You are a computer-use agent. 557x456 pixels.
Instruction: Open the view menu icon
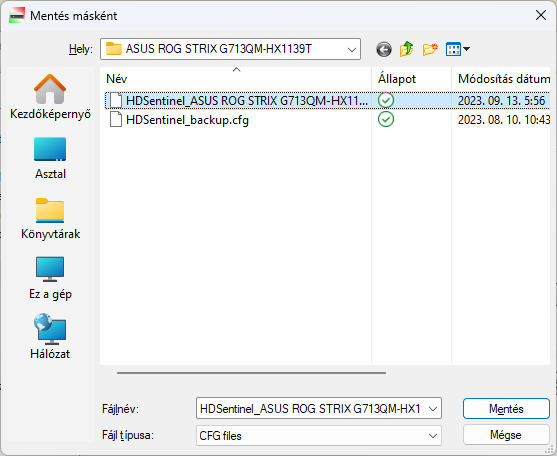coord(458,49)
